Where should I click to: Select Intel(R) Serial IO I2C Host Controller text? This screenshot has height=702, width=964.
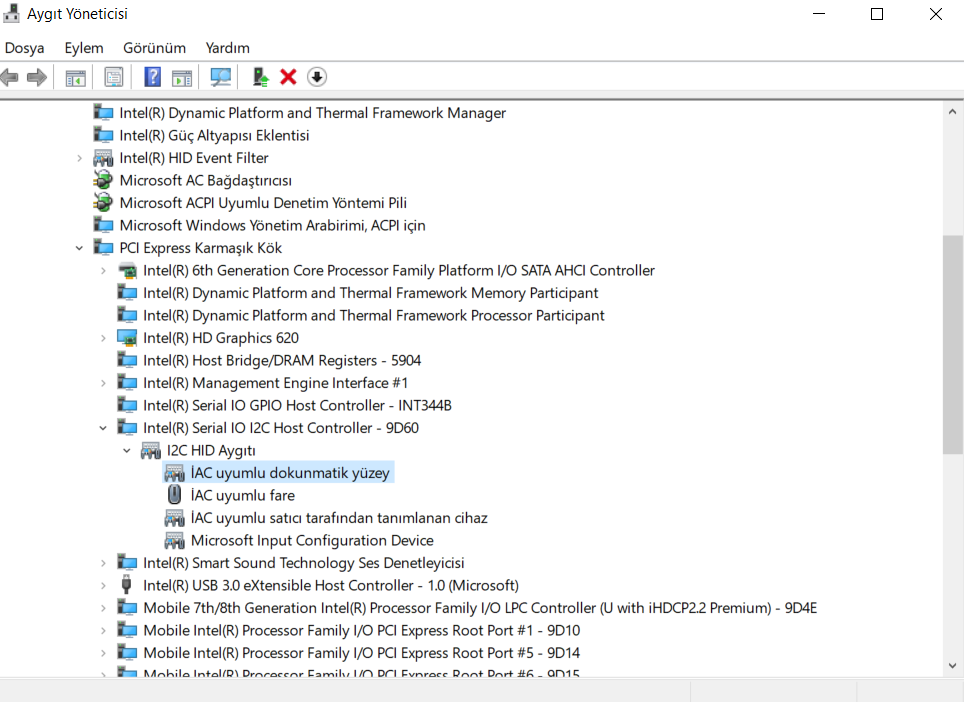[281, 428]
